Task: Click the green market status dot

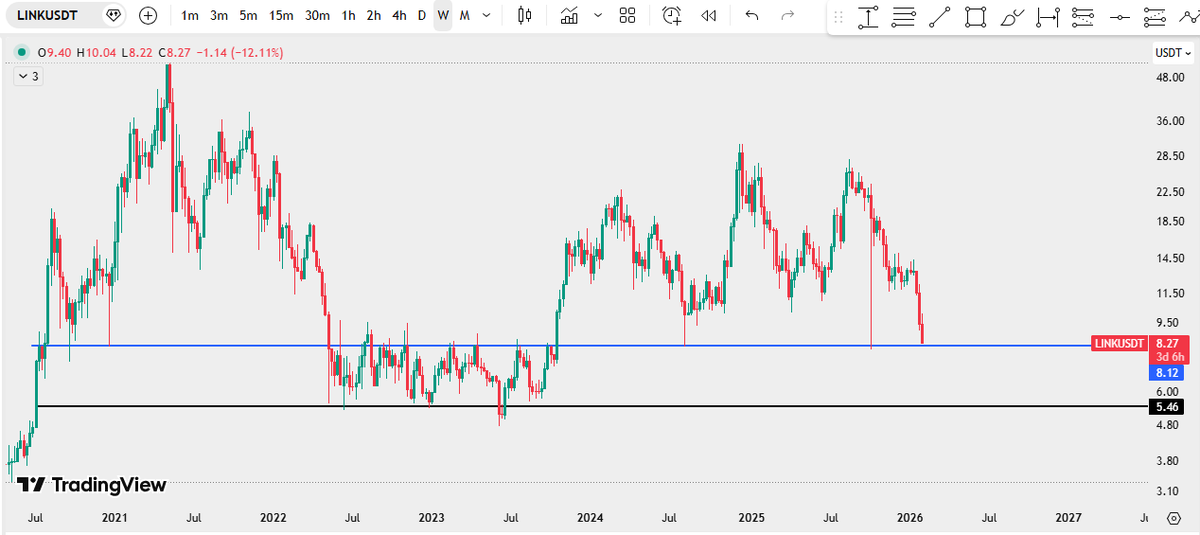Action: click(x=20, y=52)
